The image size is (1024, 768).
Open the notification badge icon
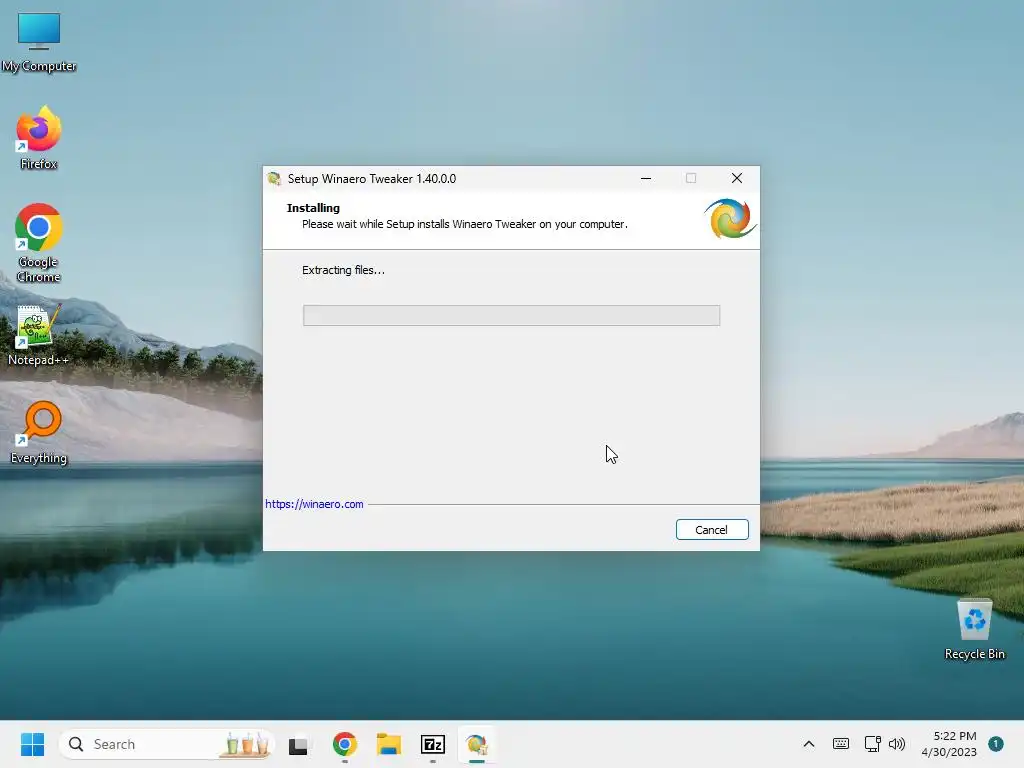[996, 744]
